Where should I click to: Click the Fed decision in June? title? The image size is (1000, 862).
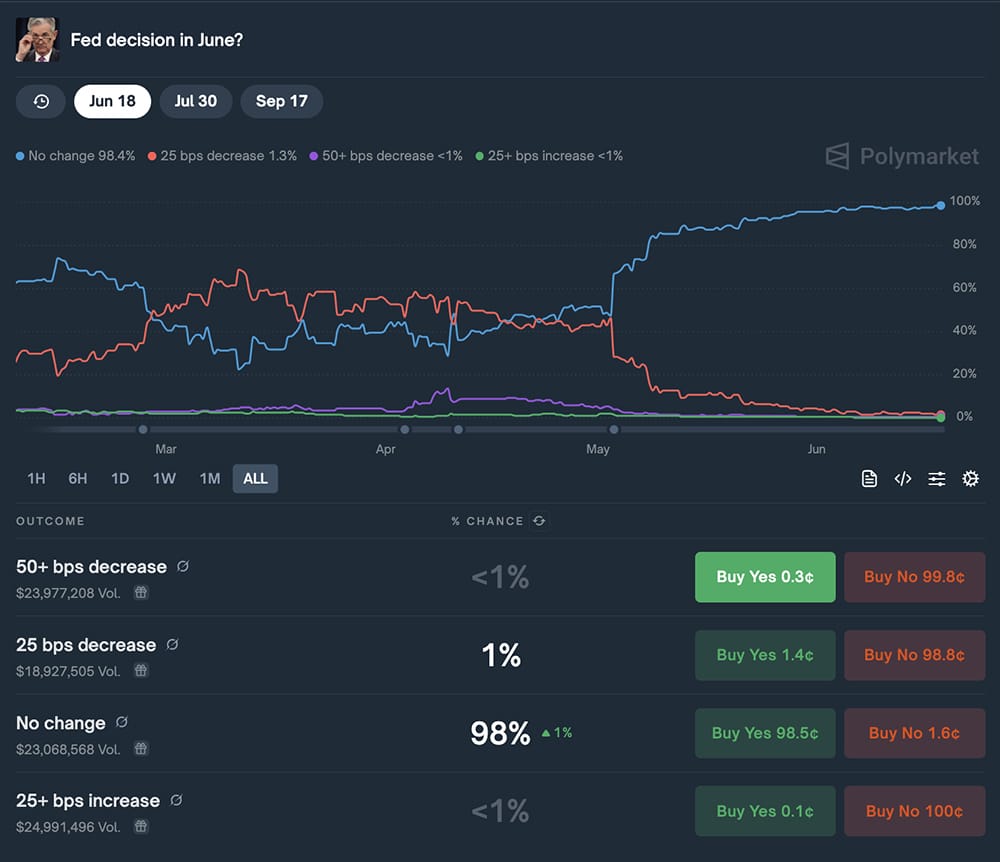pos(157,40)
